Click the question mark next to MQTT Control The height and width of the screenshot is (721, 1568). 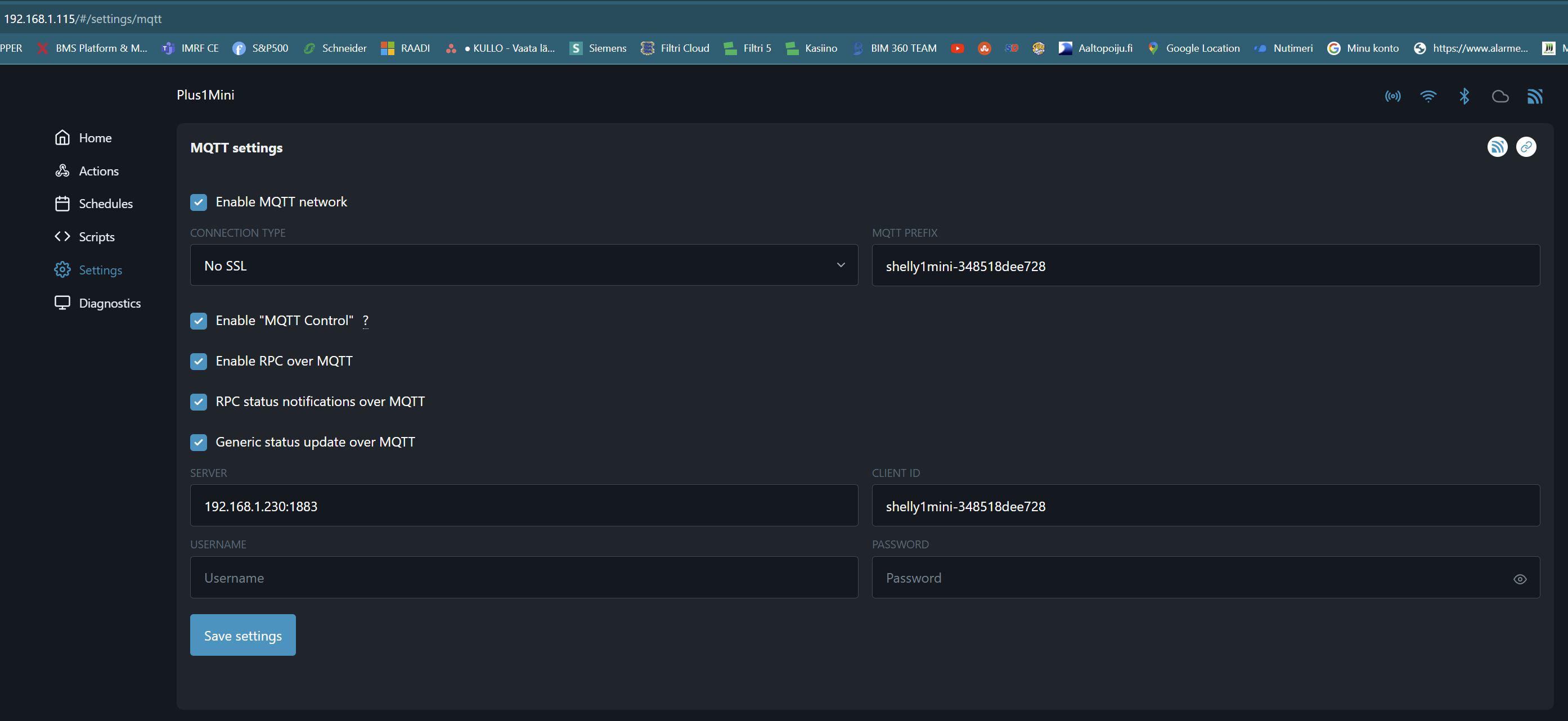click(365, 321)
